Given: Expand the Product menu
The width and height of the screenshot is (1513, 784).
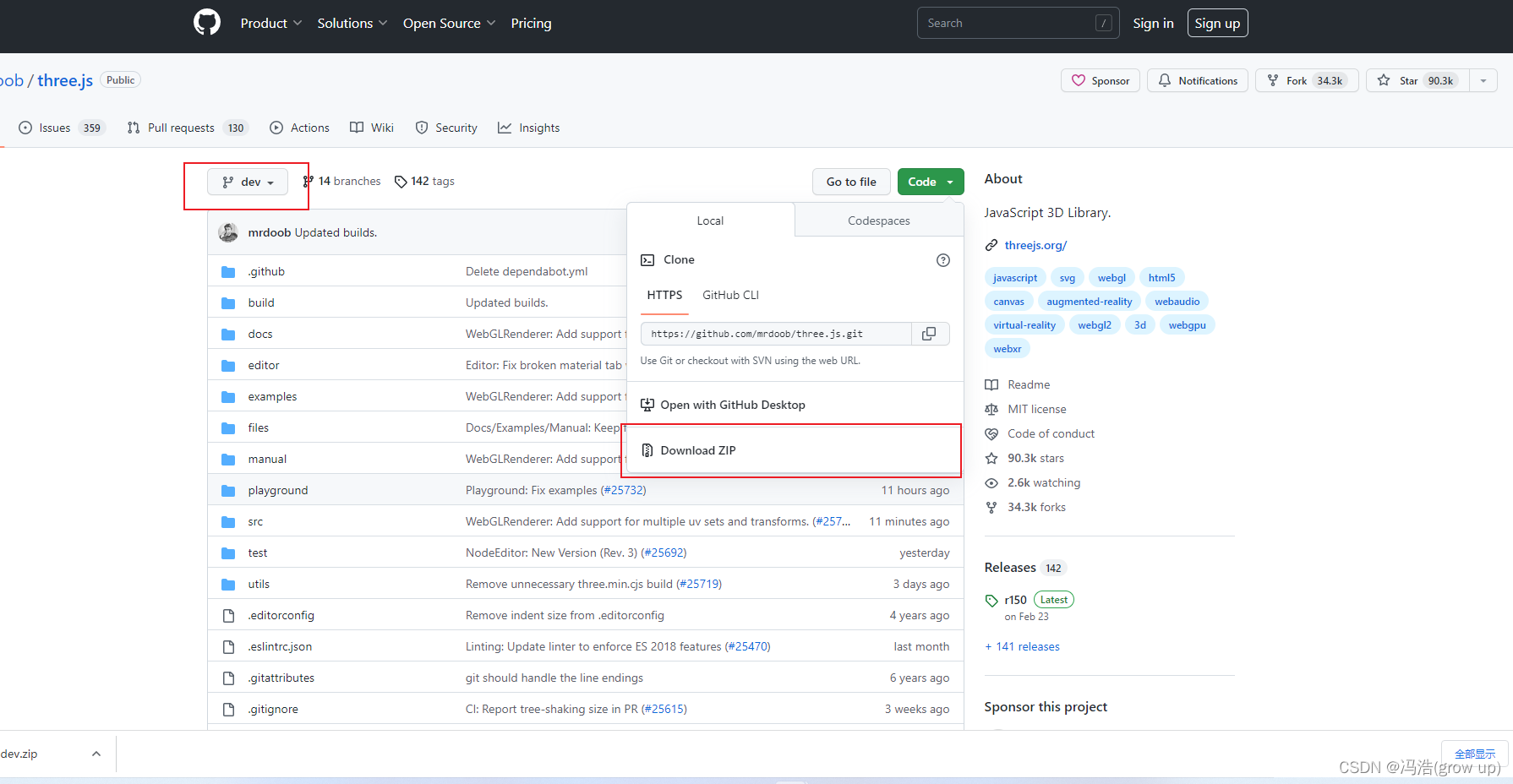Looking at the screenshot, I should tap(271, 24).
